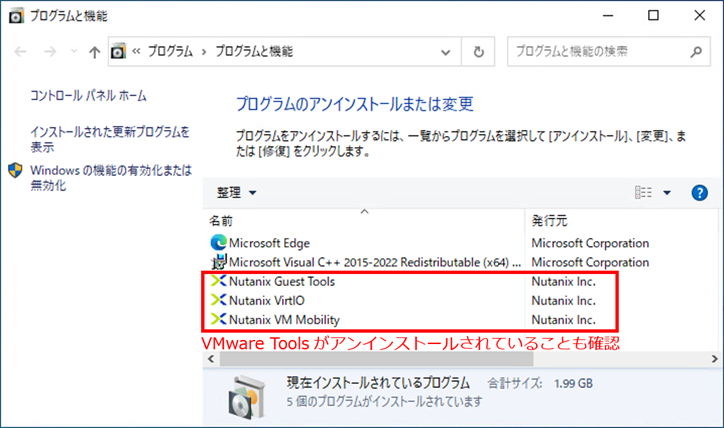Close the プログラムと機能 window
Viewport: 724px width, 428px height.
point(700,16)
